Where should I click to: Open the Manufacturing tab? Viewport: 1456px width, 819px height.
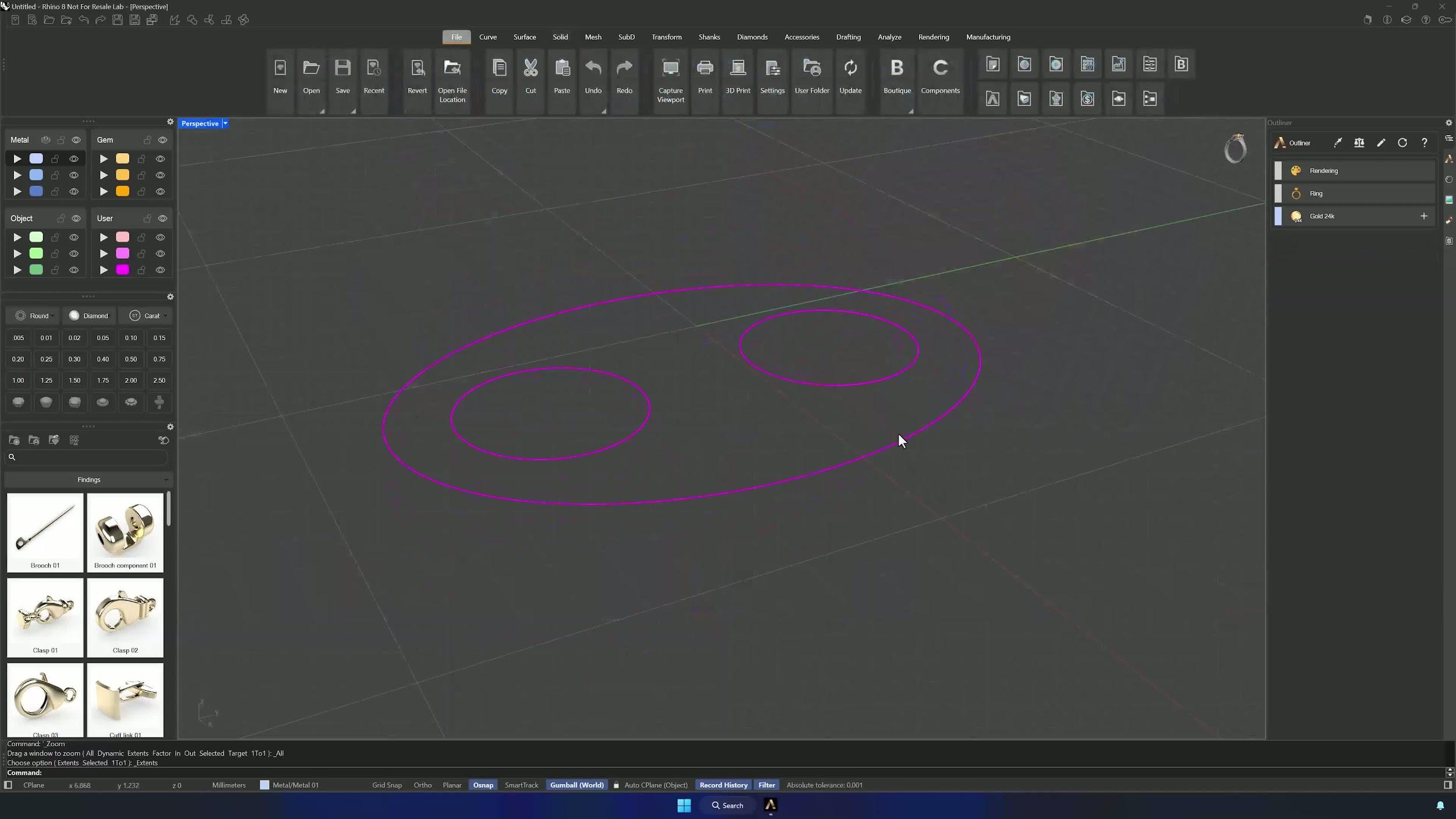tap(988, 37)
